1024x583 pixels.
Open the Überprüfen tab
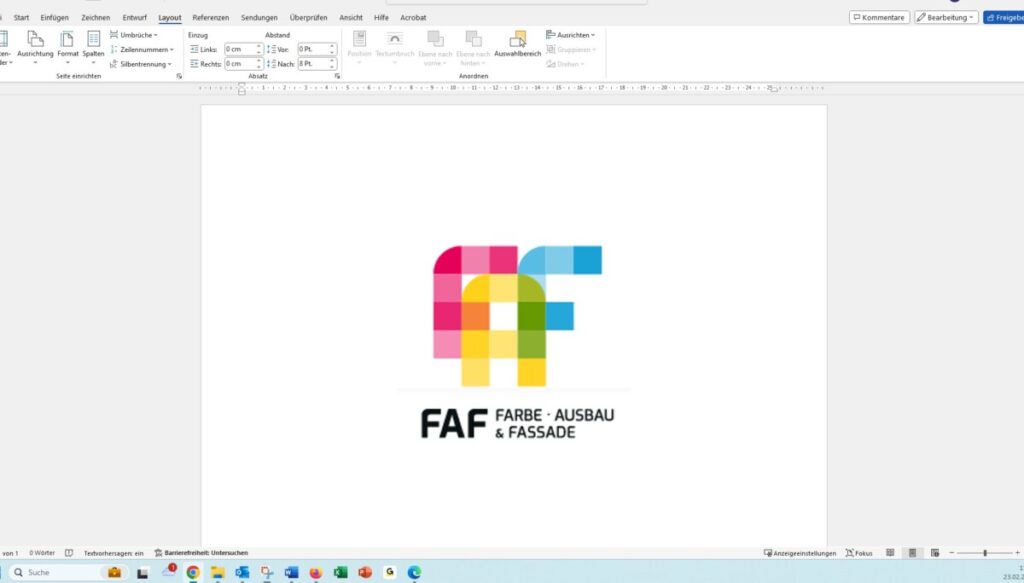point(308,18)
